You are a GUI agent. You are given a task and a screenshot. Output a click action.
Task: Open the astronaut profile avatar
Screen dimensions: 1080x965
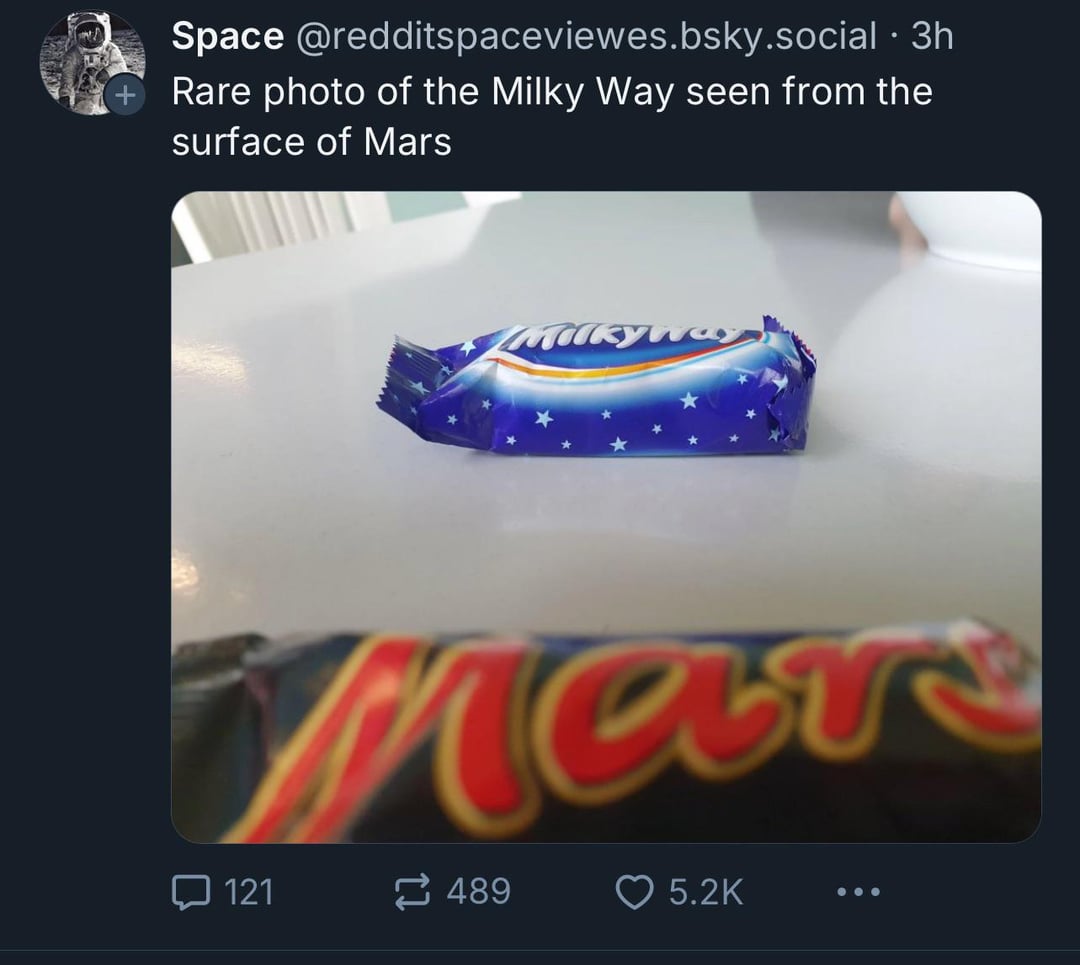[x=88, y=60]
